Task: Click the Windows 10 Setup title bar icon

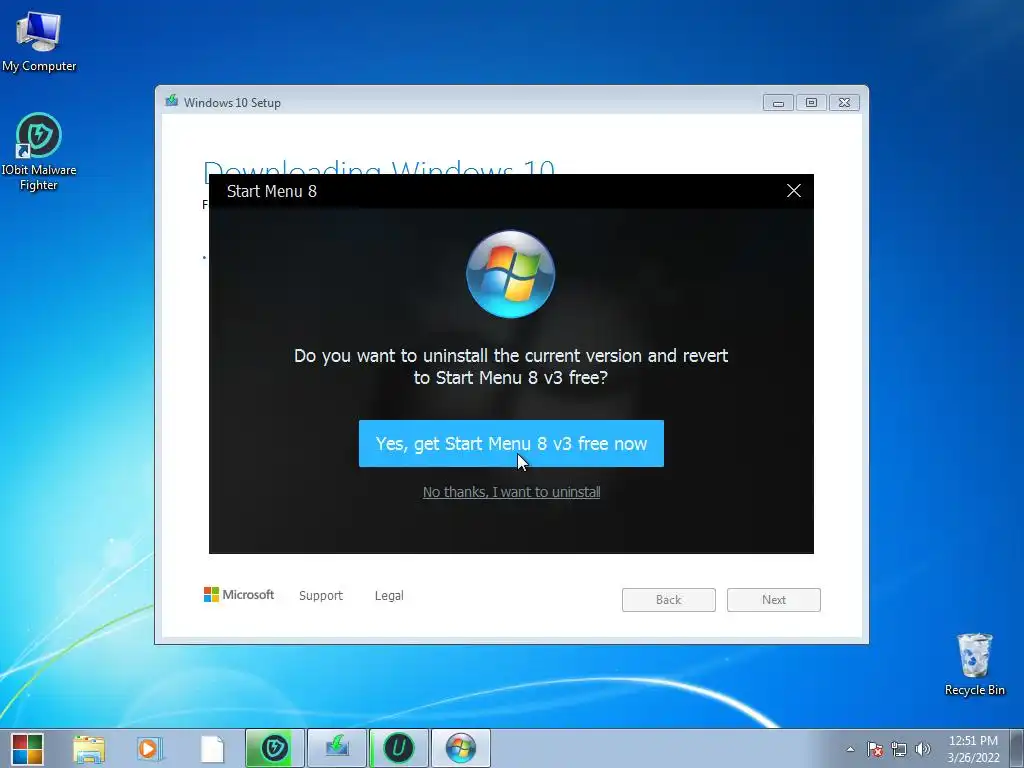Action: pyautogui.click(x=172, y=101)
